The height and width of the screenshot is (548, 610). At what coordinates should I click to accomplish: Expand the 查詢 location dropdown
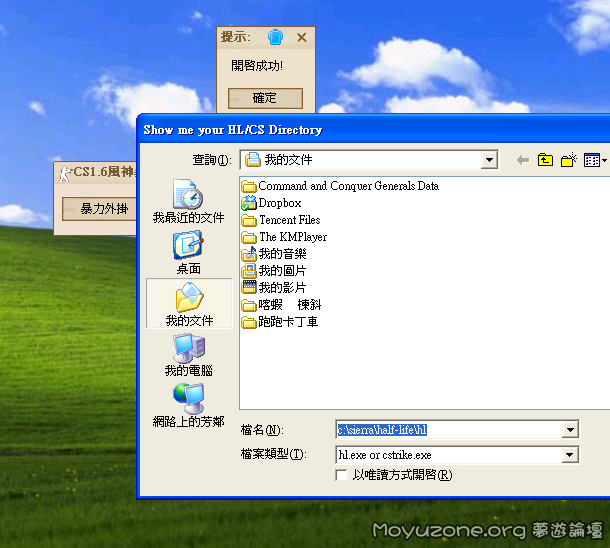pyautogui.click(x=489, y=160)
